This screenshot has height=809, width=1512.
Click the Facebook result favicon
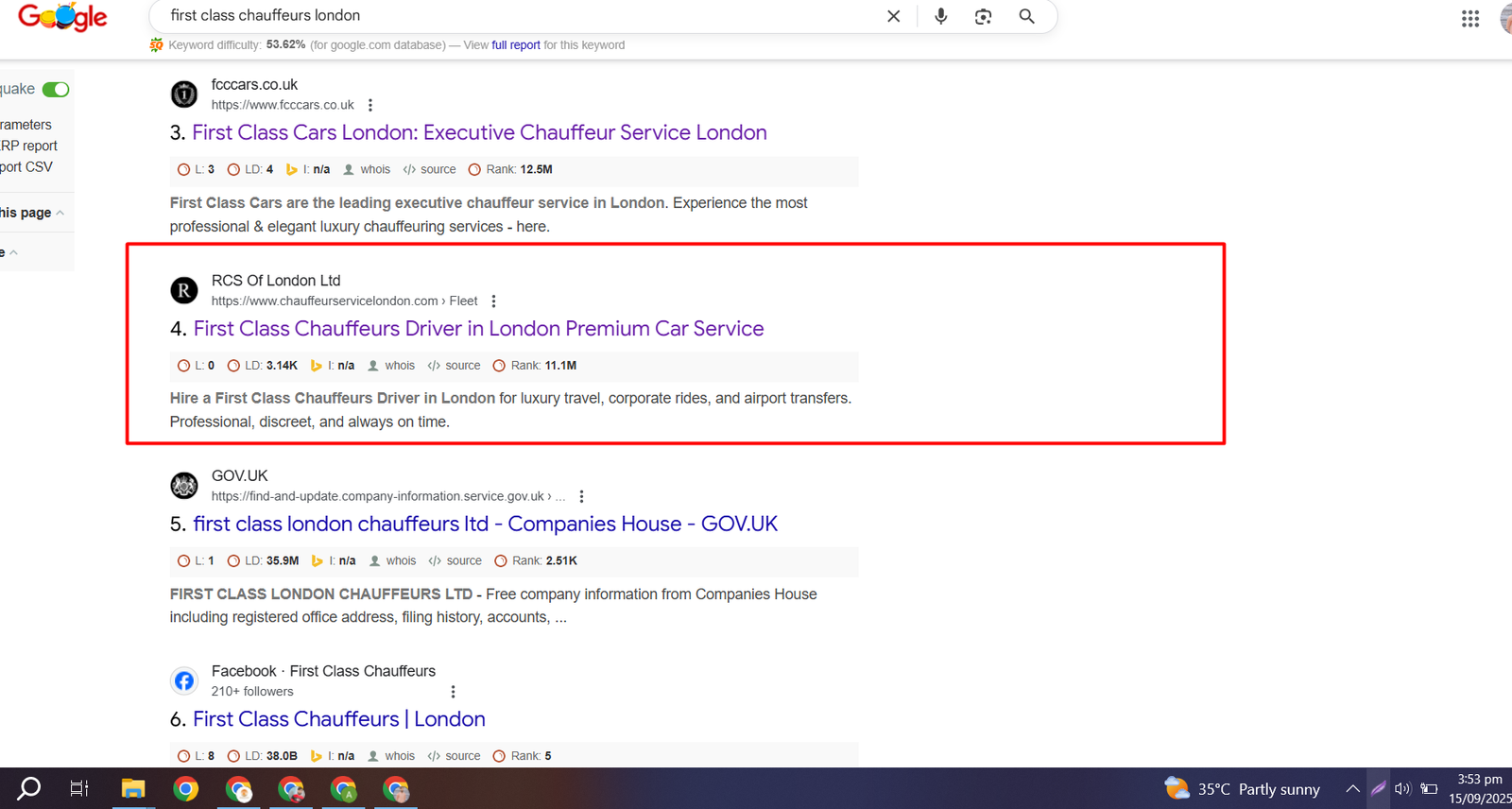(184, 680)
